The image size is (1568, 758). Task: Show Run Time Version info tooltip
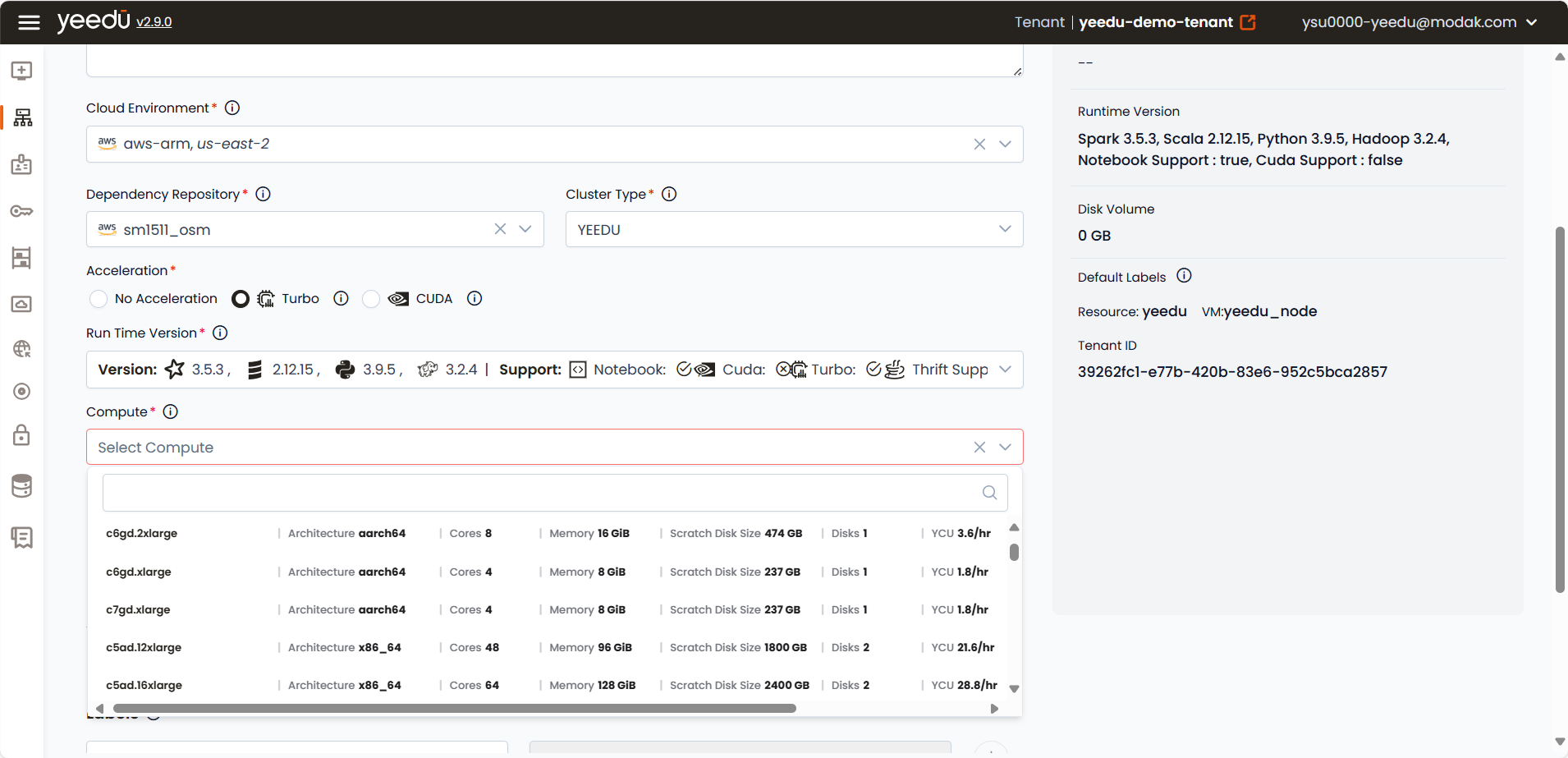click(x=220, y=333)
